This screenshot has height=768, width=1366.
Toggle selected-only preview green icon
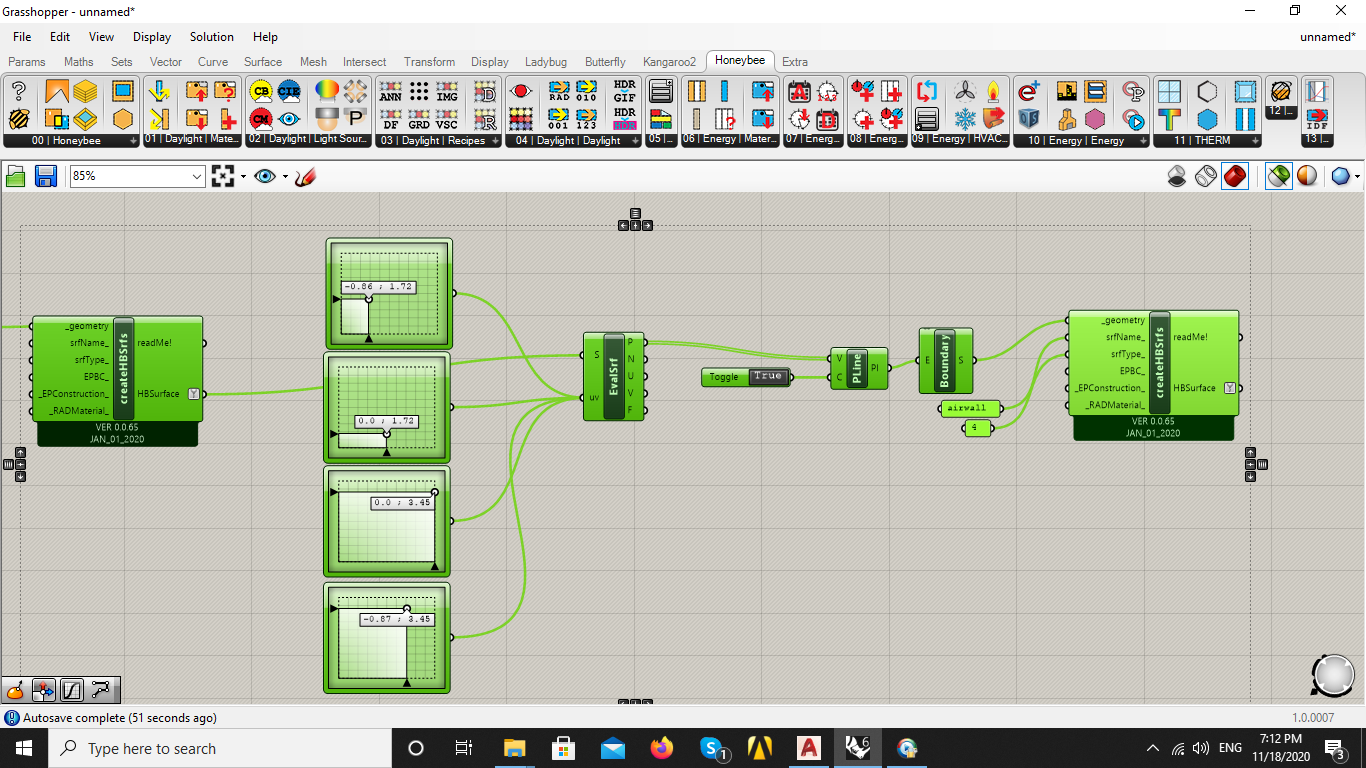click(1277, 176)
